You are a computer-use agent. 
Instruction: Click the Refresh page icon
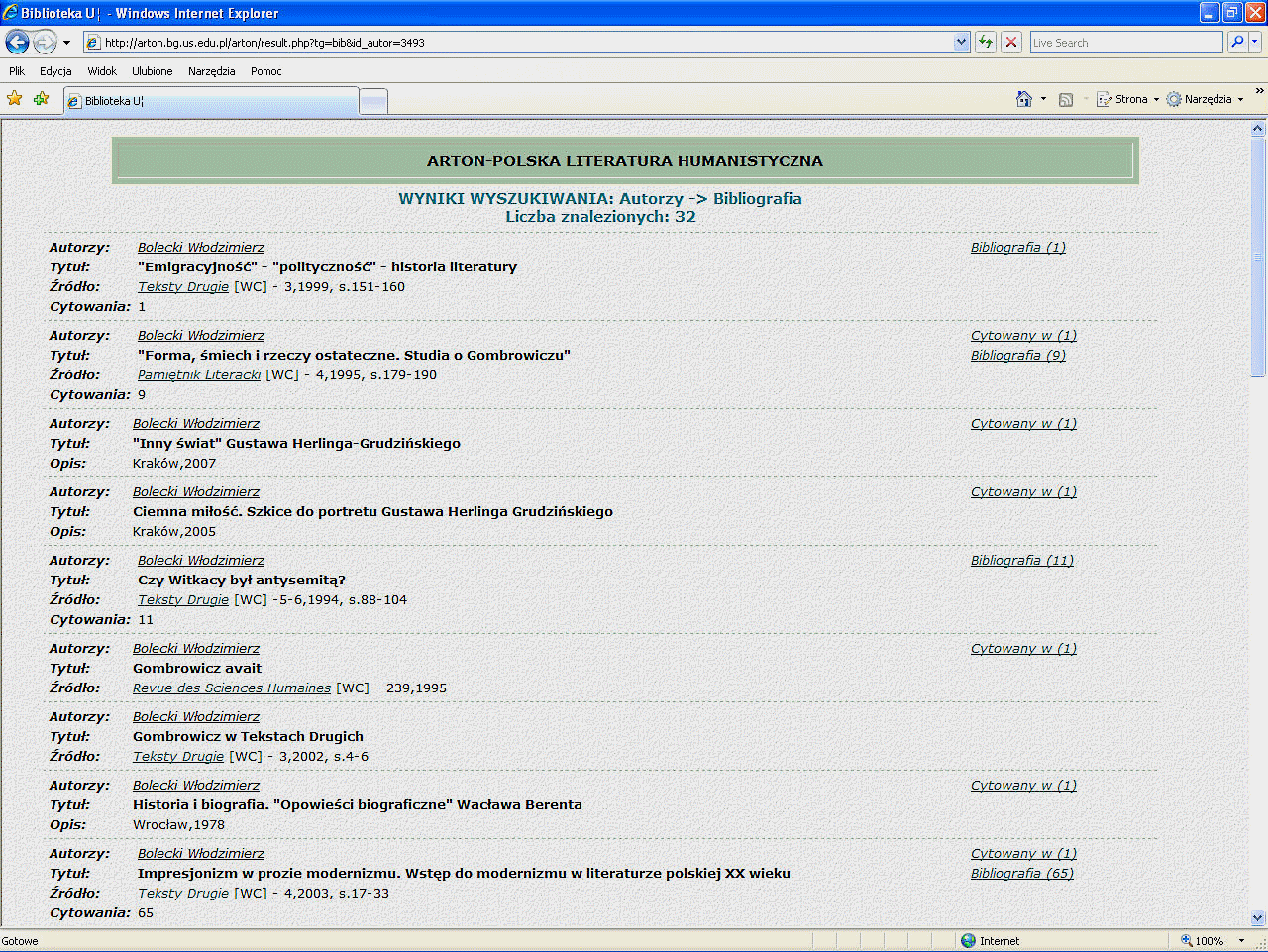(x=986, y=42)
